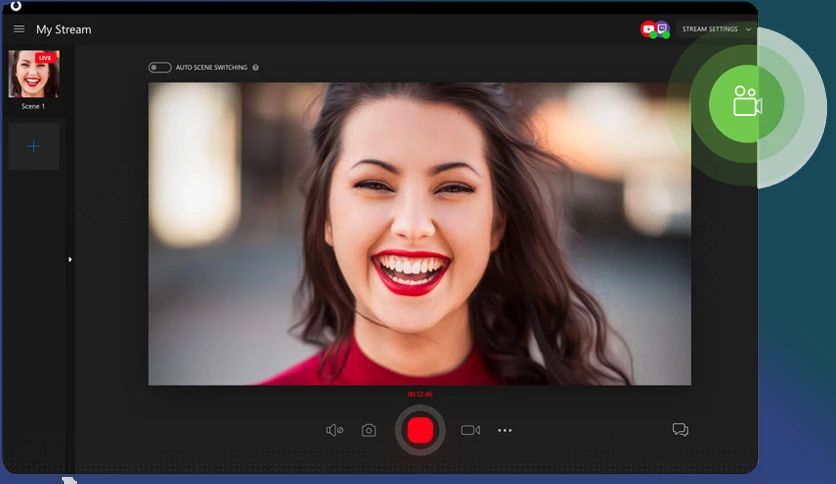Expand the left sidebar arrow

[70, 260]
